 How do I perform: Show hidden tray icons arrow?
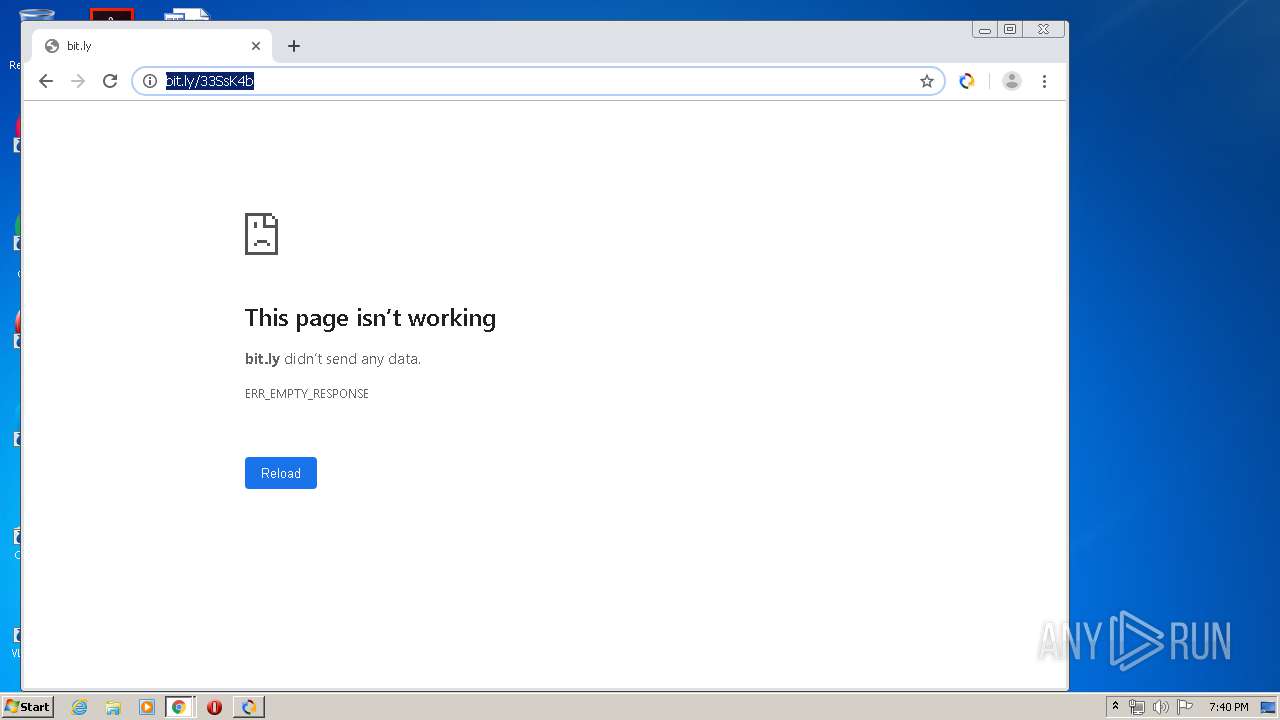(1115, 707)
